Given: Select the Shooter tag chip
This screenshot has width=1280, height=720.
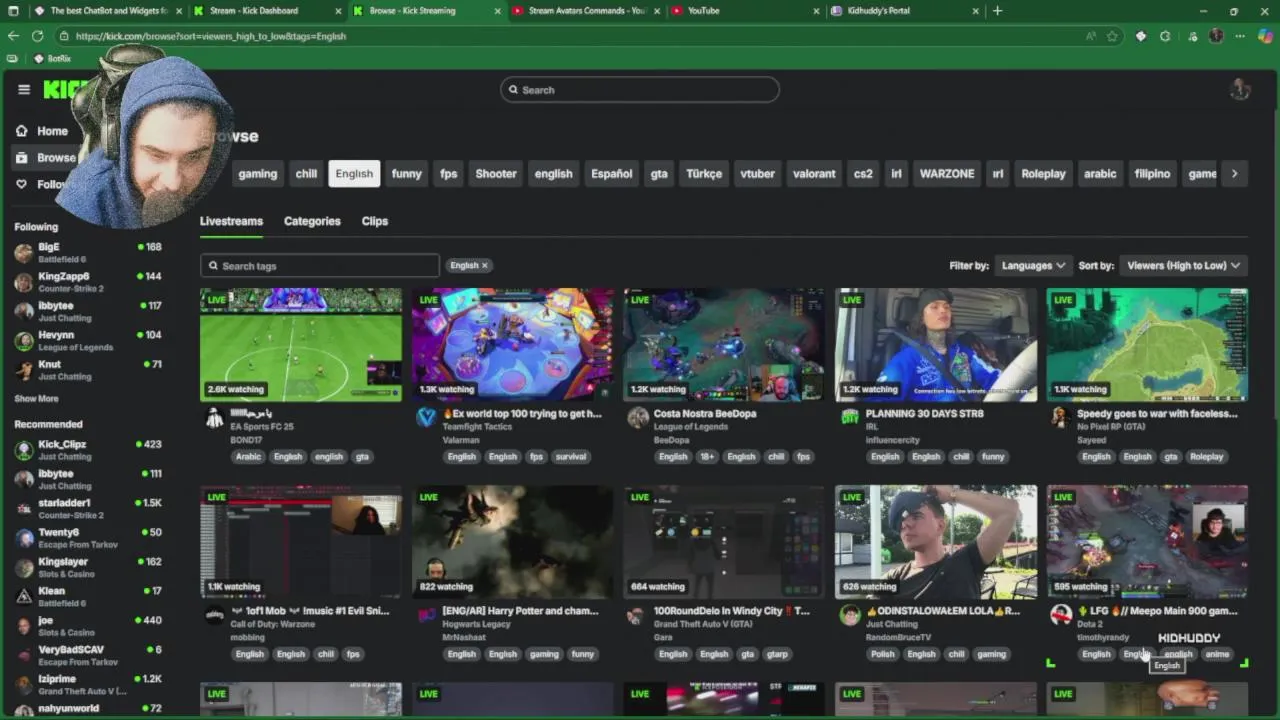Looking at the screenshot, I should point(496,173).
